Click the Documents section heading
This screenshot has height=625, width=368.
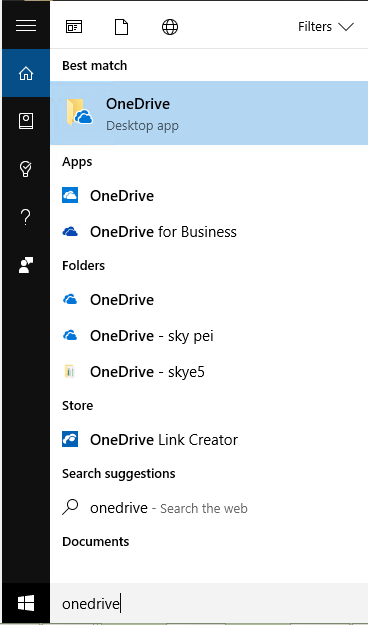96,541
